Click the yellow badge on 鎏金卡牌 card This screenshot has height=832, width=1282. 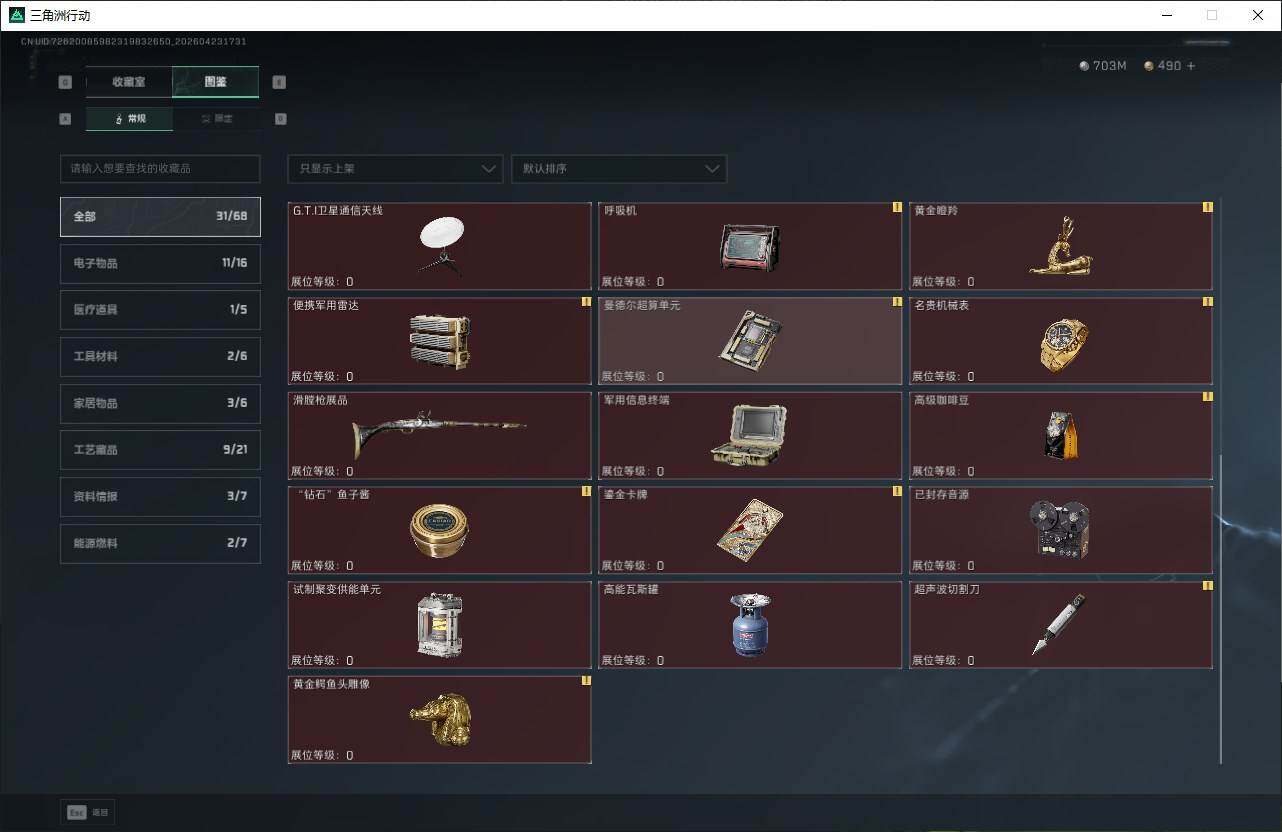tap(897, 491)
